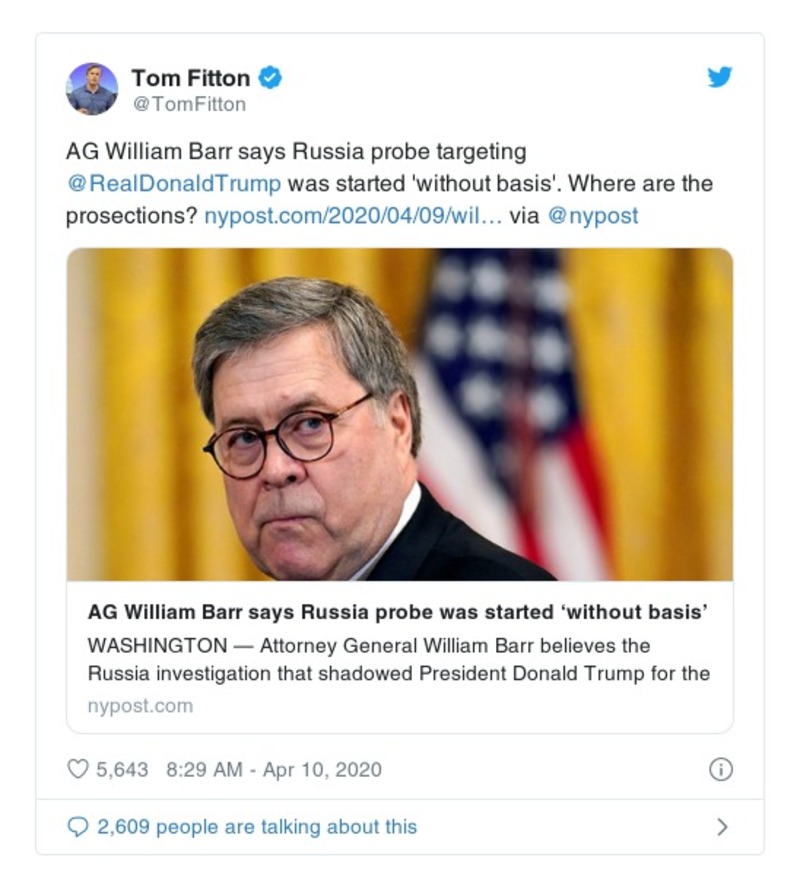Open '2,609 people are talking about this'

coord(257,827)
